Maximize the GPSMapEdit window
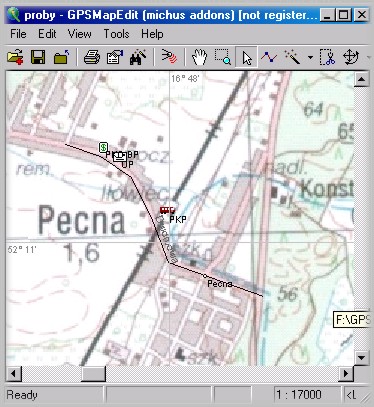The height and width of the screenshot is (407, 374). pyautogui.click(x=344, y=15)
